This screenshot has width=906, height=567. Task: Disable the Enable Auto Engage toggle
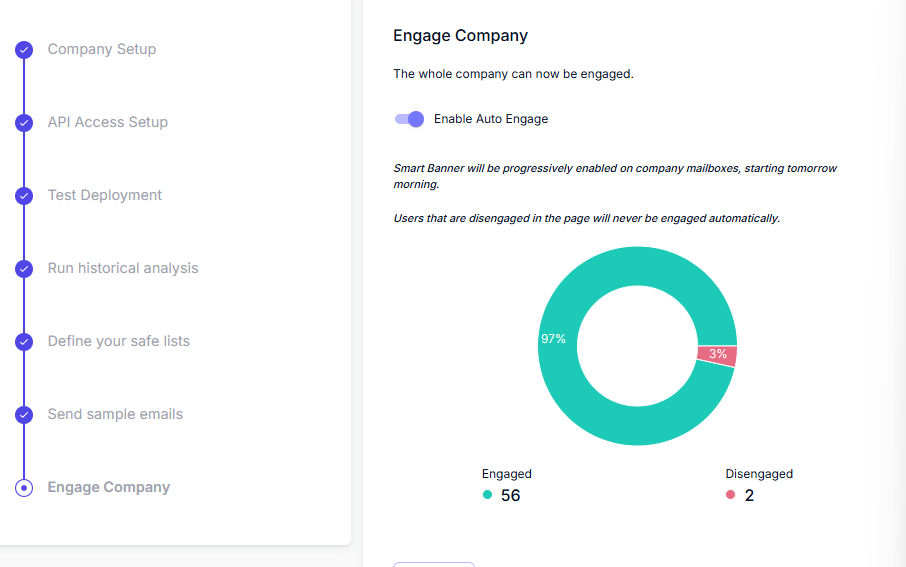(x=409, y=119)
